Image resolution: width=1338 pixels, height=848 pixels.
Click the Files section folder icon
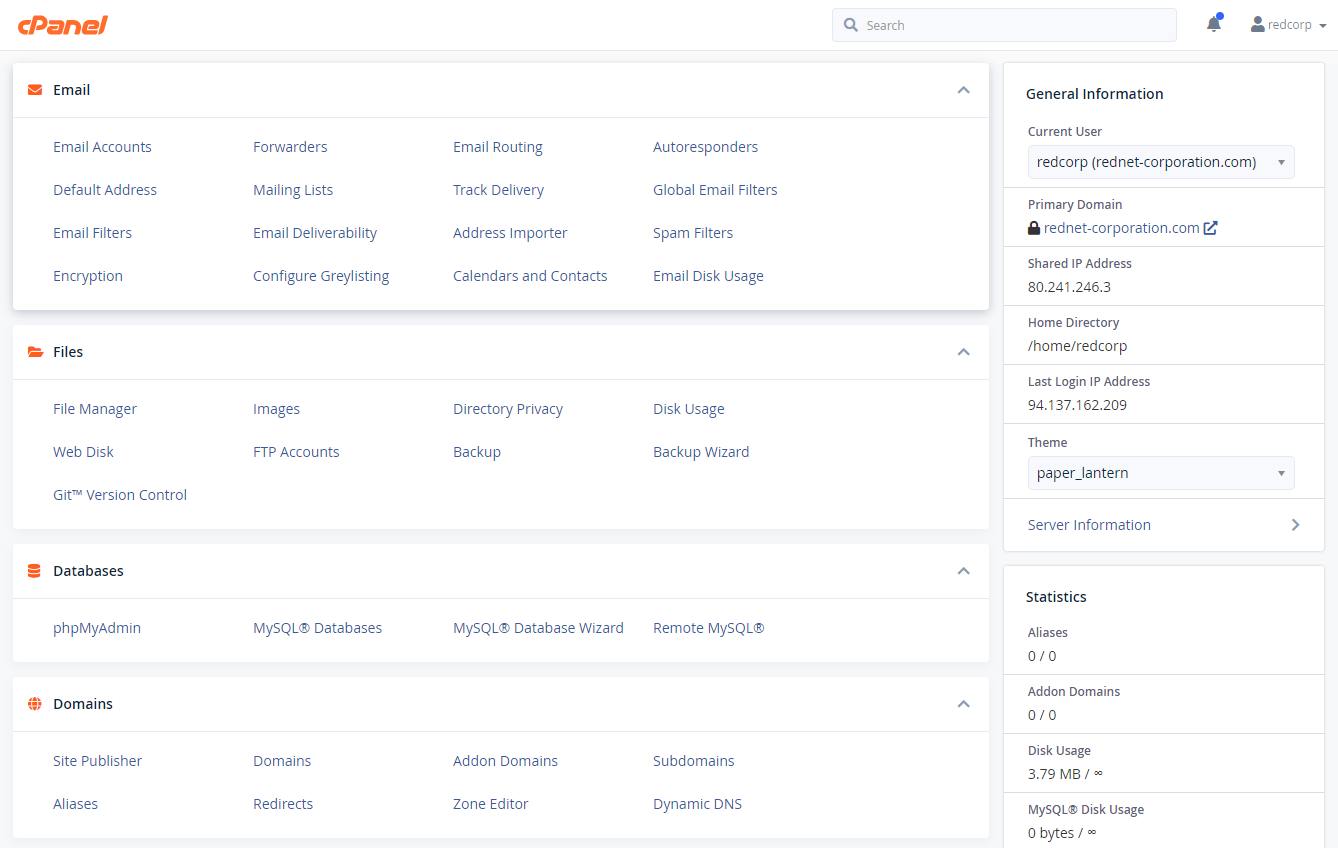[35, 352]
